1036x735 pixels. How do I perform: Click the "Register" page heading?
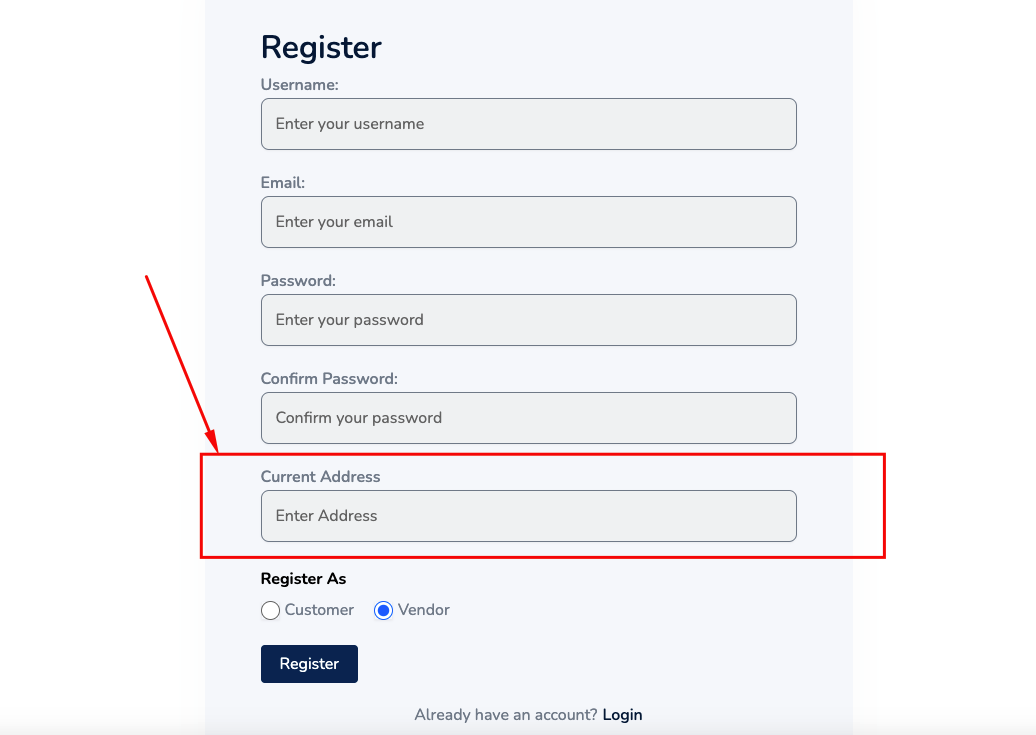tap(321, 47)
